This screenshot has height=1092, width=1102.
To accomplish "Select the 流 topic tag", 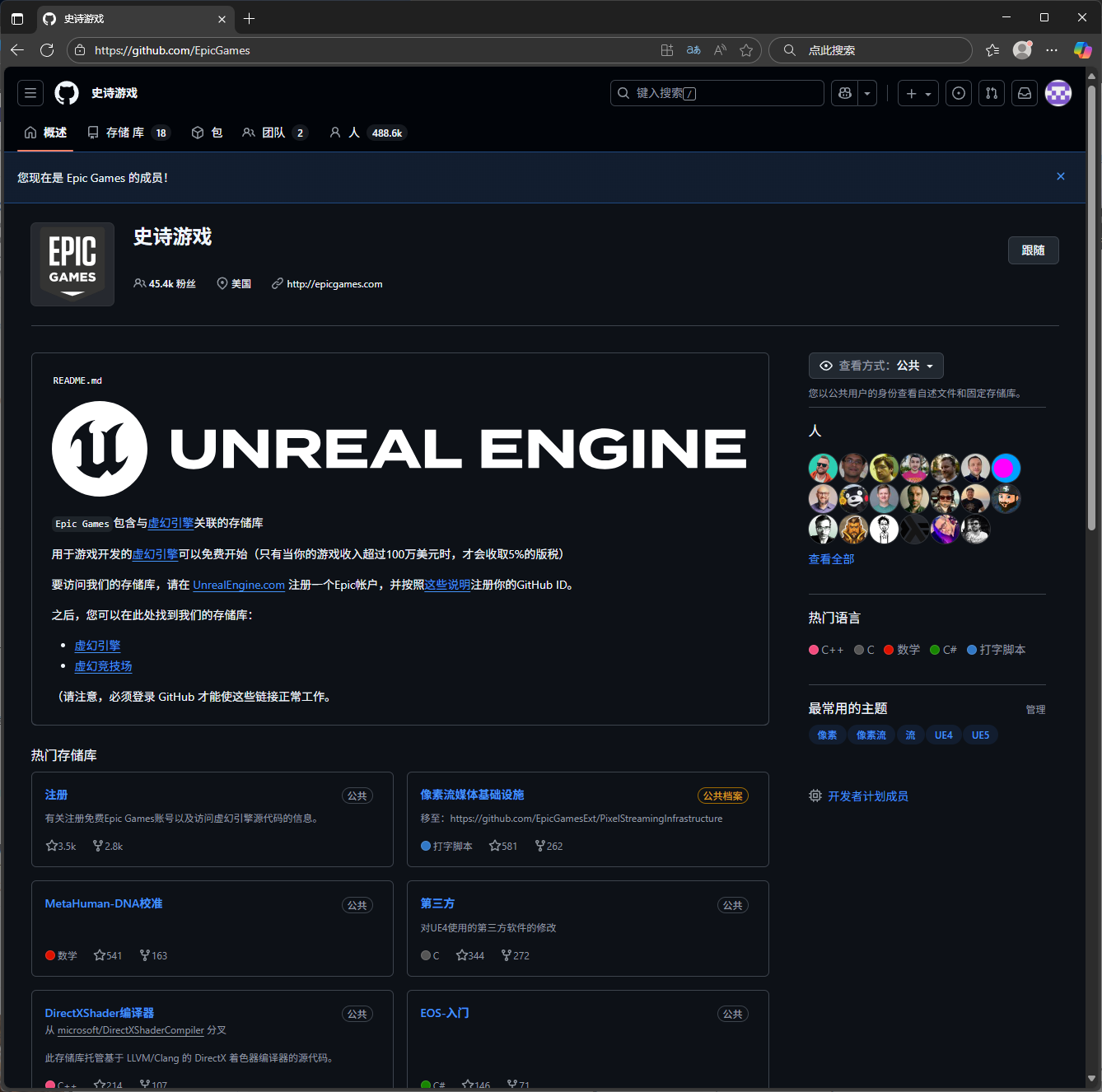I will [x=910, y=735].
